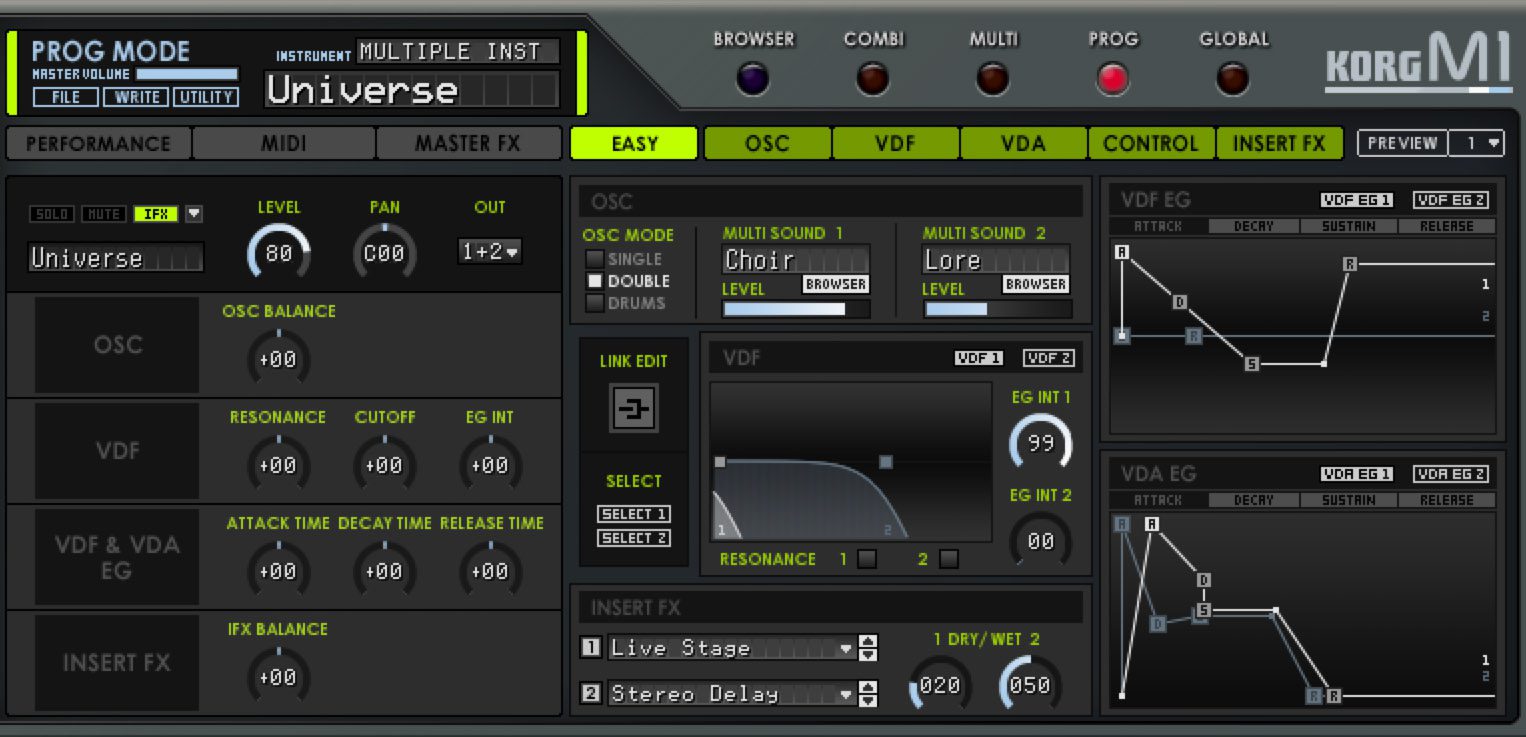This screenshot has height=737, width=1526.
Task: Click insert effect slot 2 number icon
Action: (x=590, y=692)
